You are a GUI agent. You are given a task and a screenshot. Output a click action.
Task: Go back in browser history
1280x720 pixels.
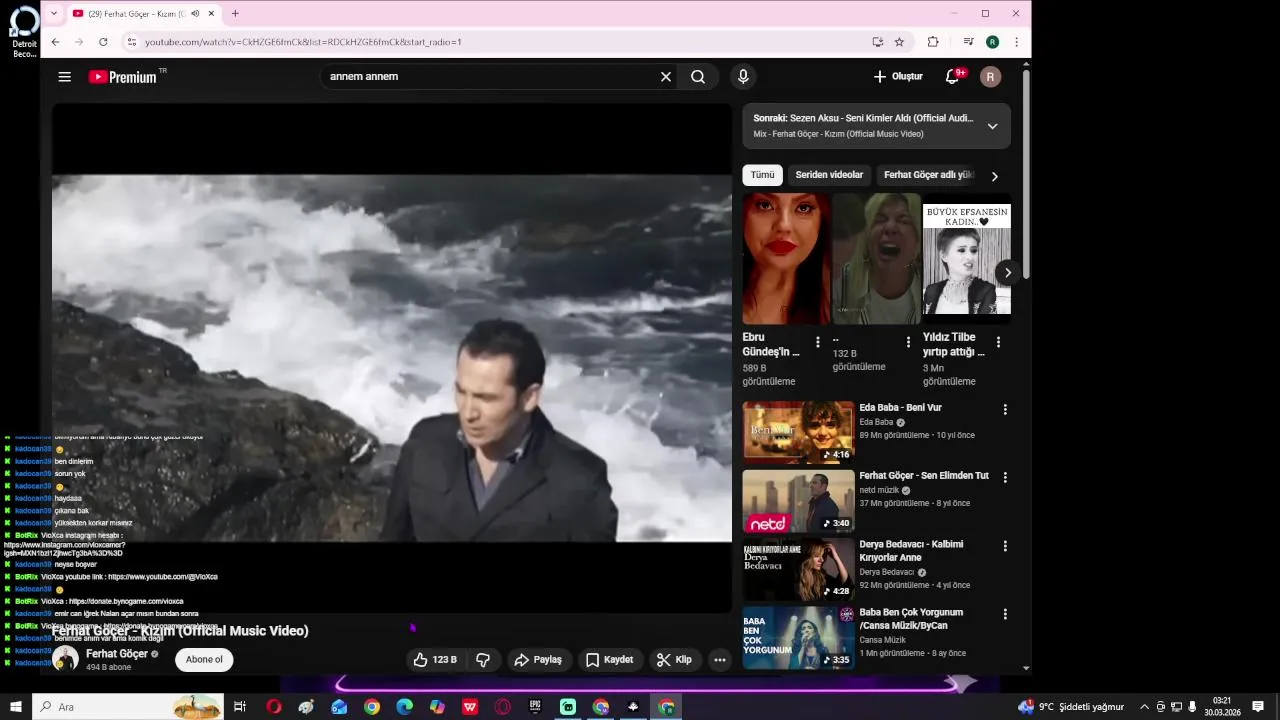(x=55, y=42)
